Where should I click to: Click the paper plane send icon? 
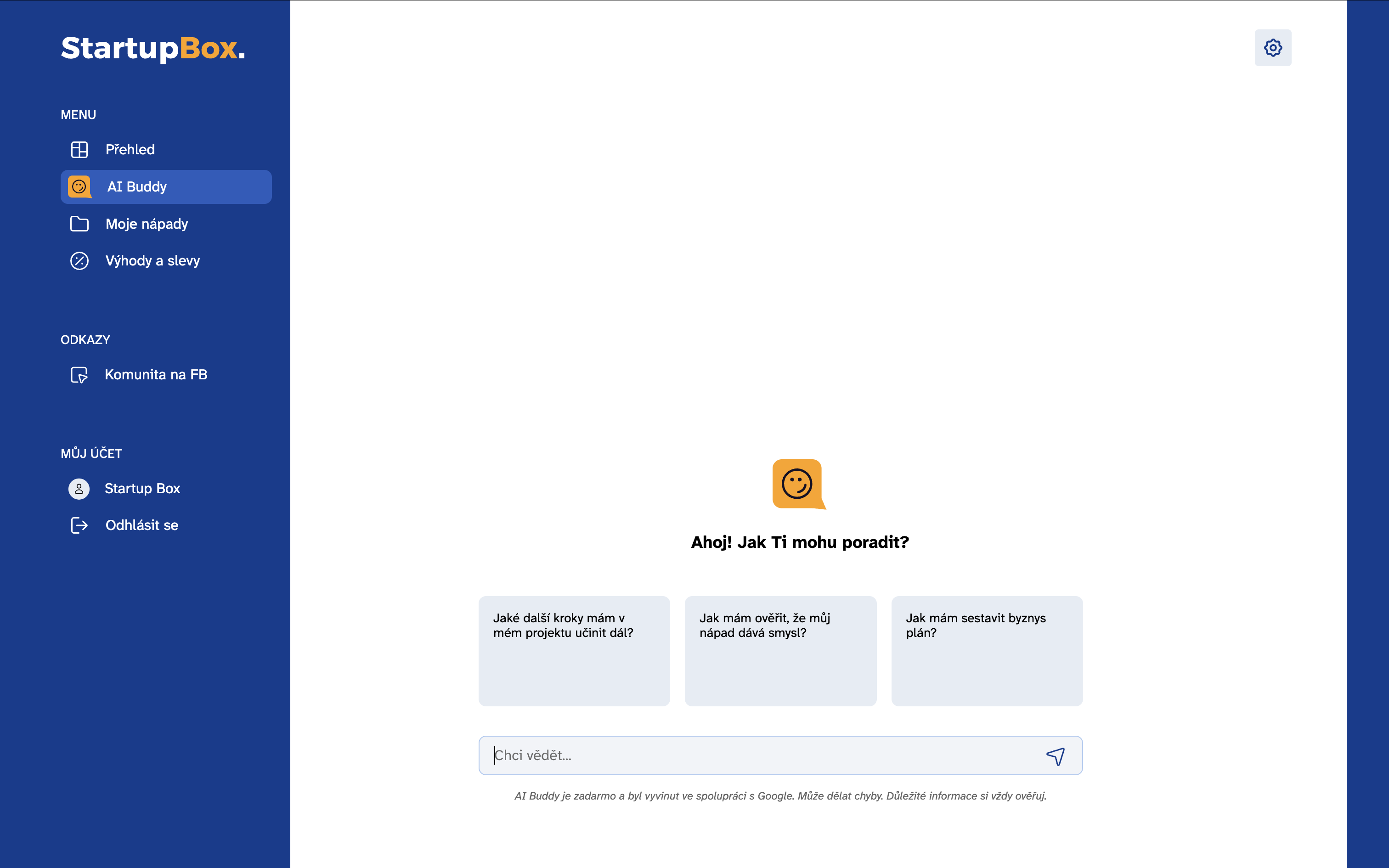point(1055,755)
